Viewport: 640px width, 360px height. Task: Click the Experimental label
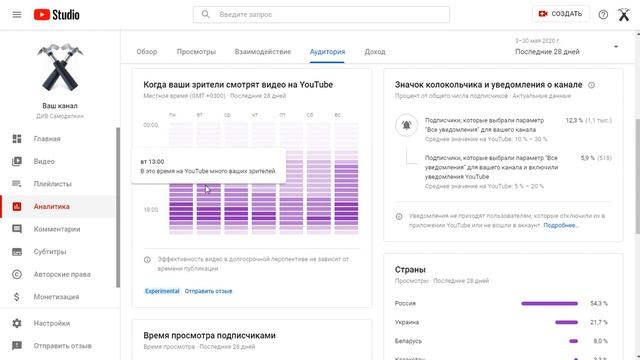click(x=162, y=291)
